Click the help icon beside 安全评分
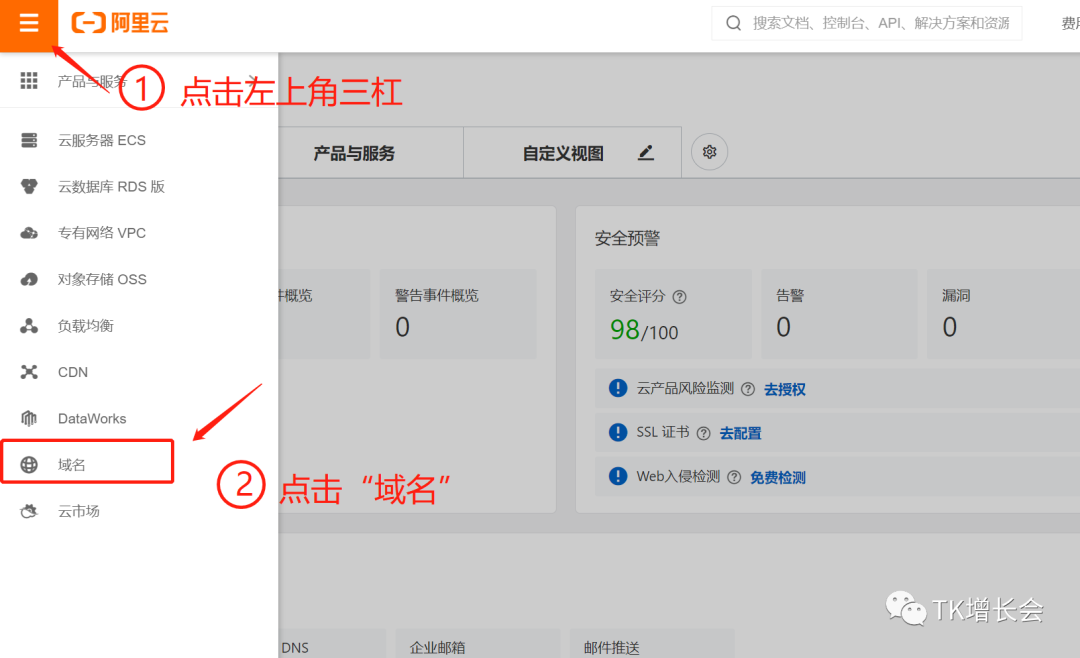The image size is (1080, 658). click(x=682, y=294)
